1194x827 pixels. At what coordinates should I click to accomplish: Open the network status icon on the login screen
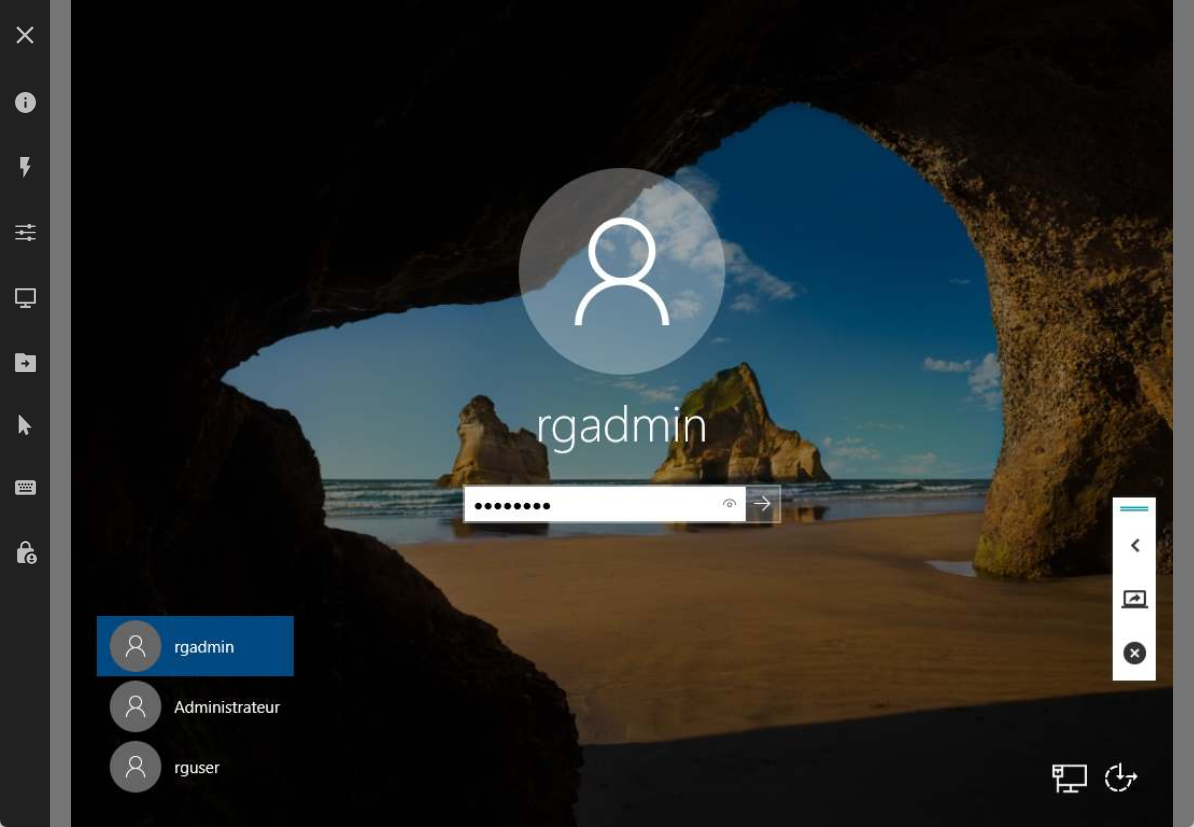pos(1069,777)
